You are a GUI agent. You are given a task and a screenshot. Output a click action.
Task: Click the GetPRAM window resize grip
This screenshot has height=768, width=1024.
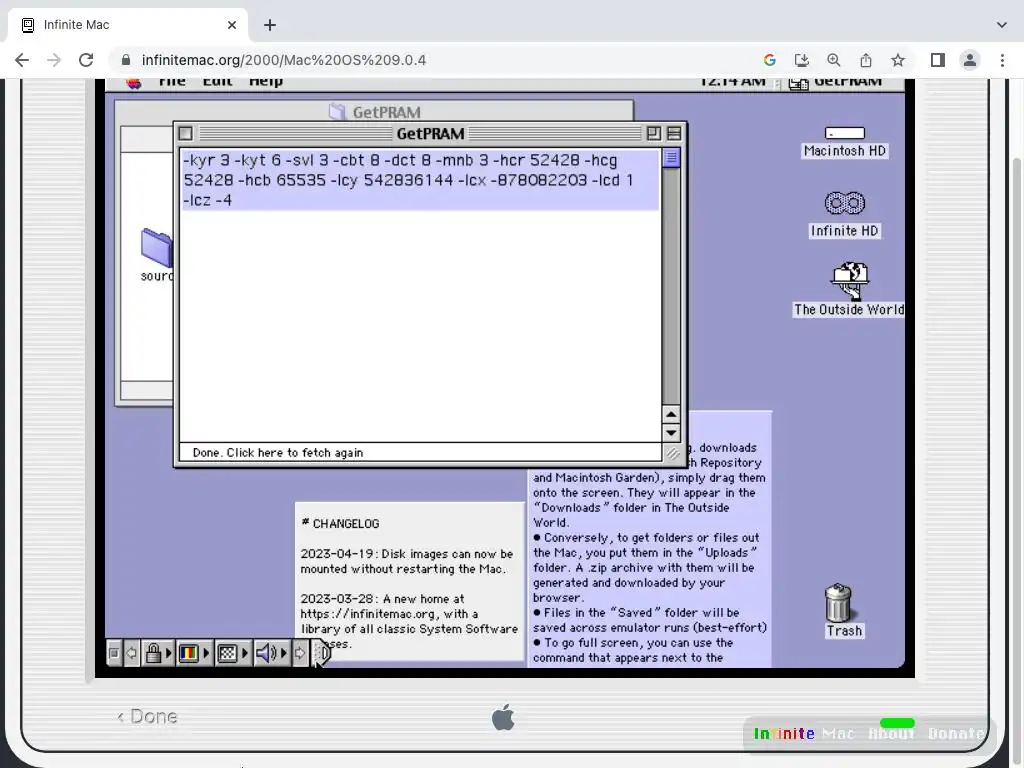click(x=671, y=452)
